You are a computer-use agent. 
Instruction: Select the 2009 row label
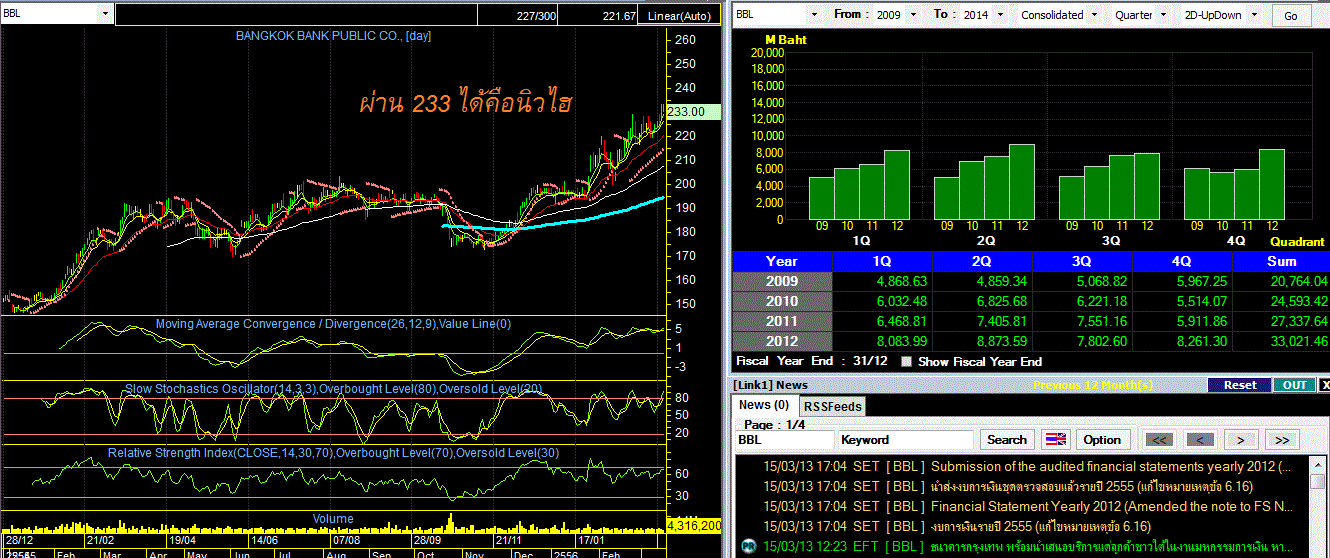click(x=782, y=282)
